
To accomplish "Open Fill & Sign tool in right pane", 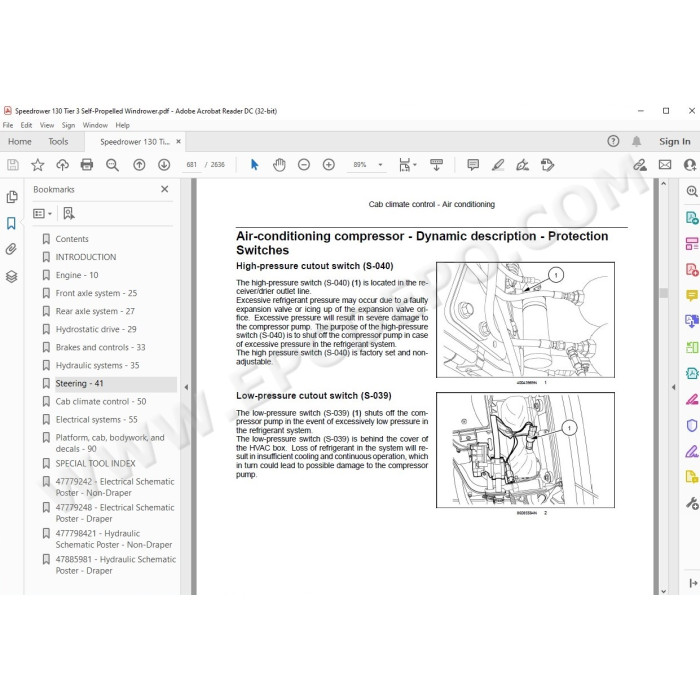I will pyautogui.click(x=692, y=451).
